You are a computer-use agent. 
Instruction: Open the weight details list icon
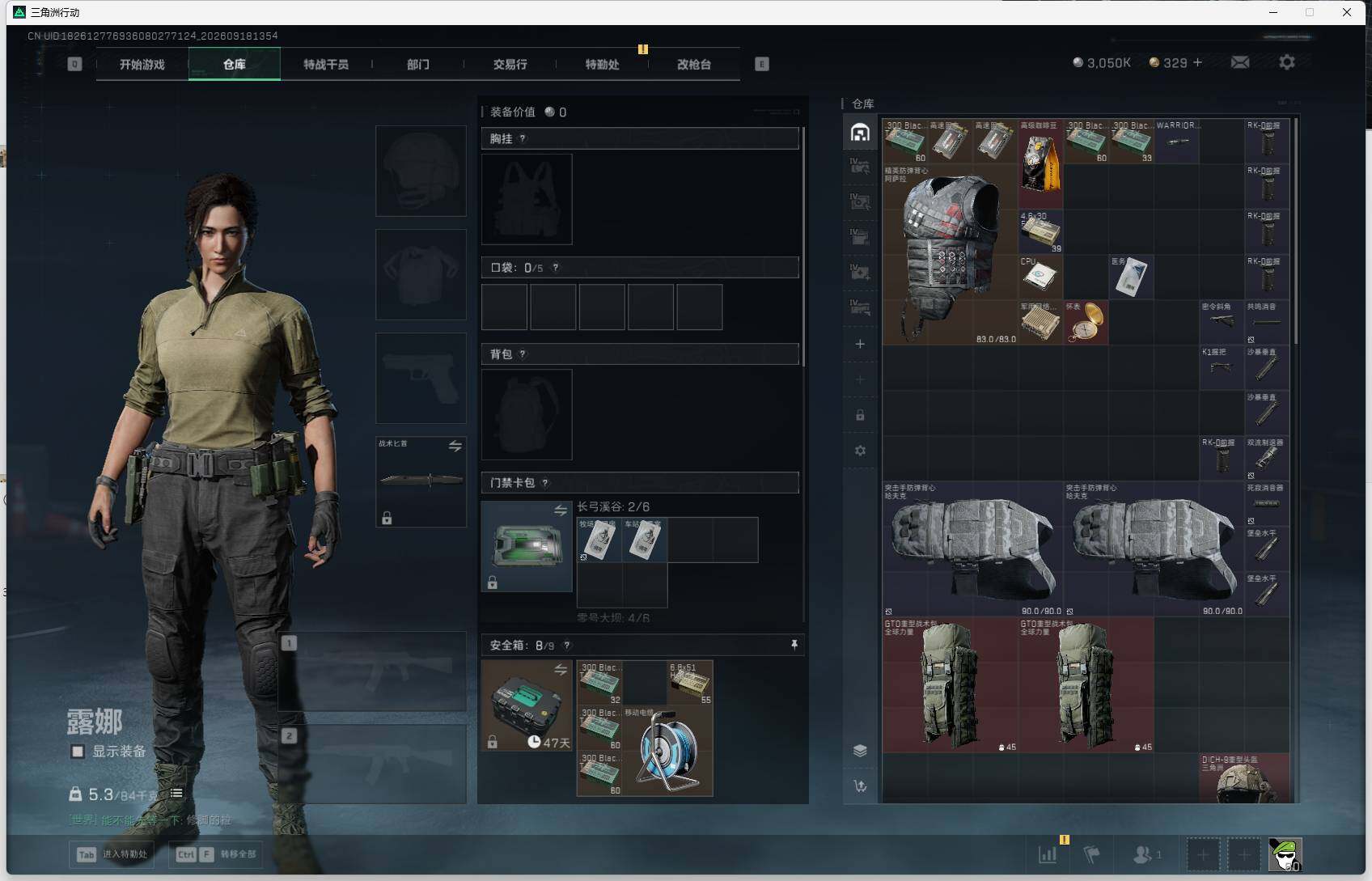pos(176,794)
